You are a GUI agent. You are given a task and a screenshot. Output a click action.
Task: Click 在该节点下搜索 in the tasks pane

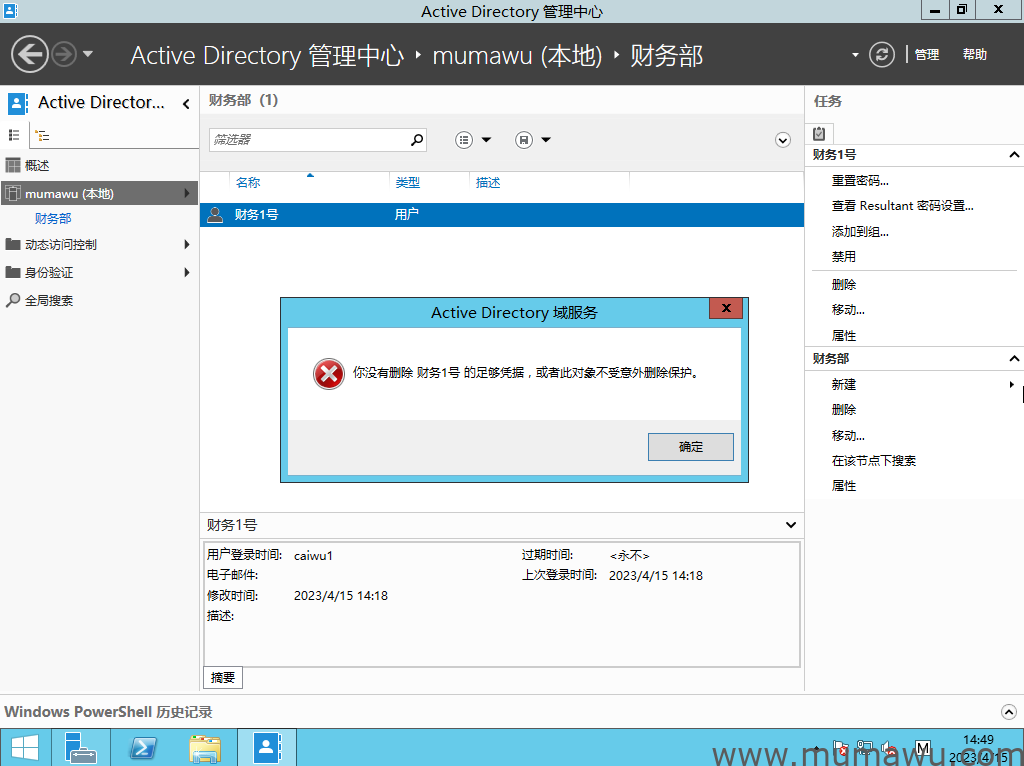pos(874,461)
